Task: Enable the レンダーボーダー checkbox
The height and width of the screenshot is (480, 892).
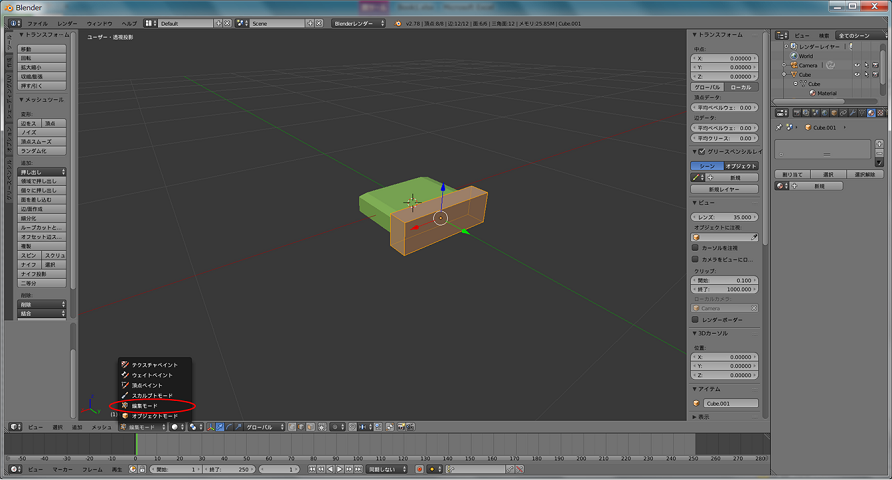Action: [x=697, y=320]
